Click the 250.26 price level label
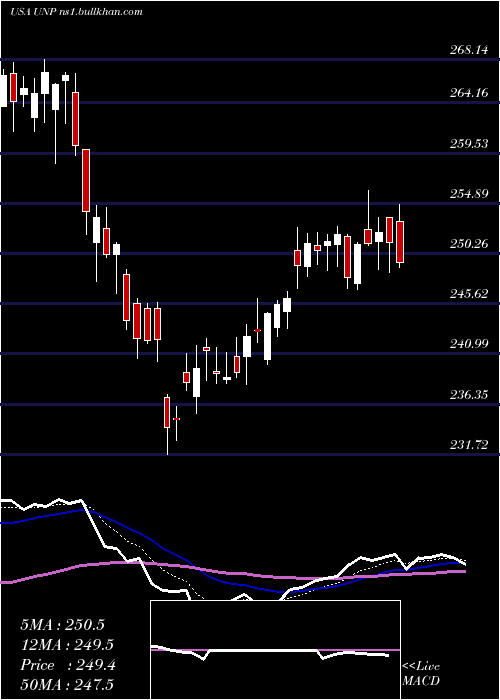500x700 pixels. 469,244
